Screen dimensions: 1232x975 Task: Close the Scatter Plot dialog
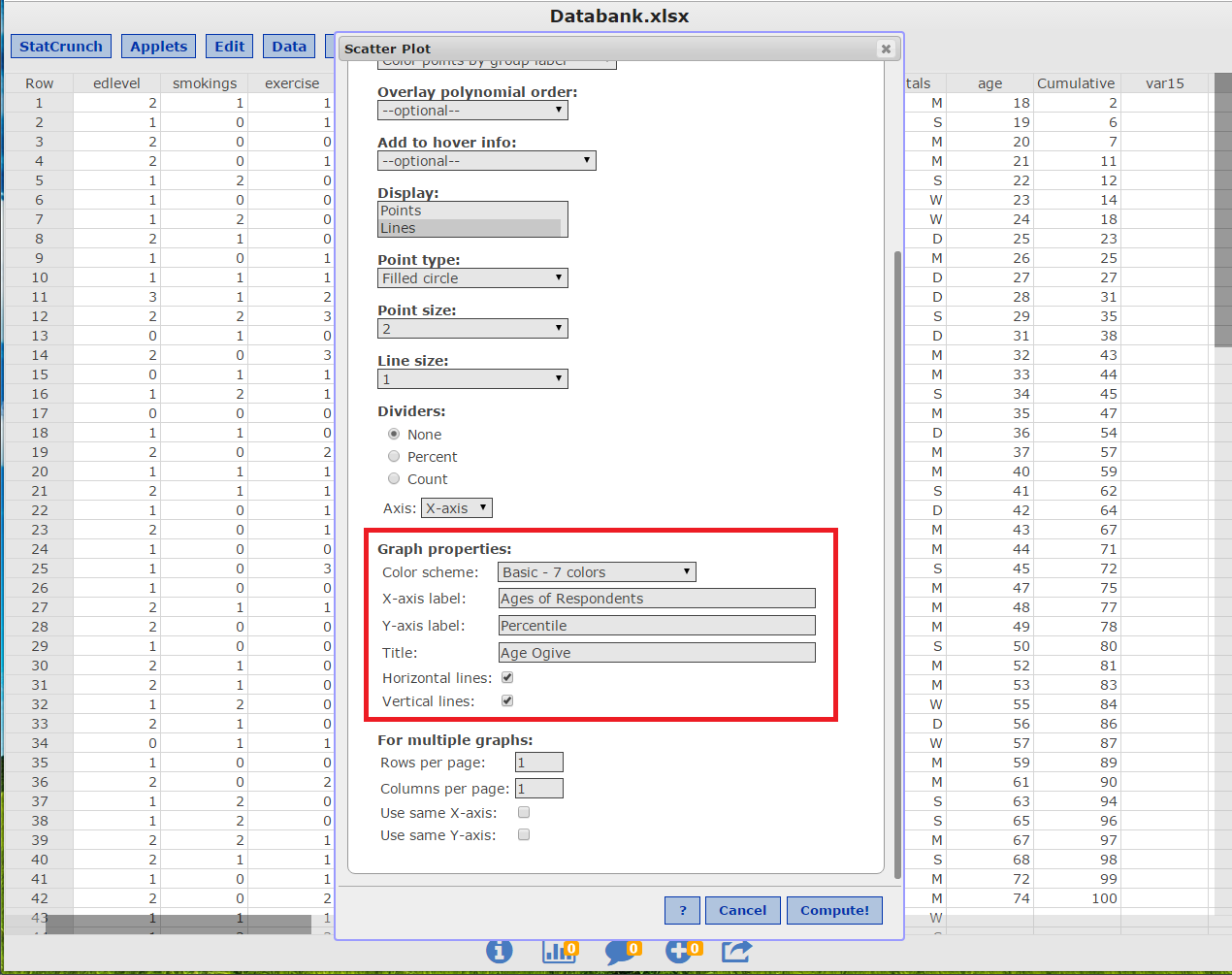point(886,49)
